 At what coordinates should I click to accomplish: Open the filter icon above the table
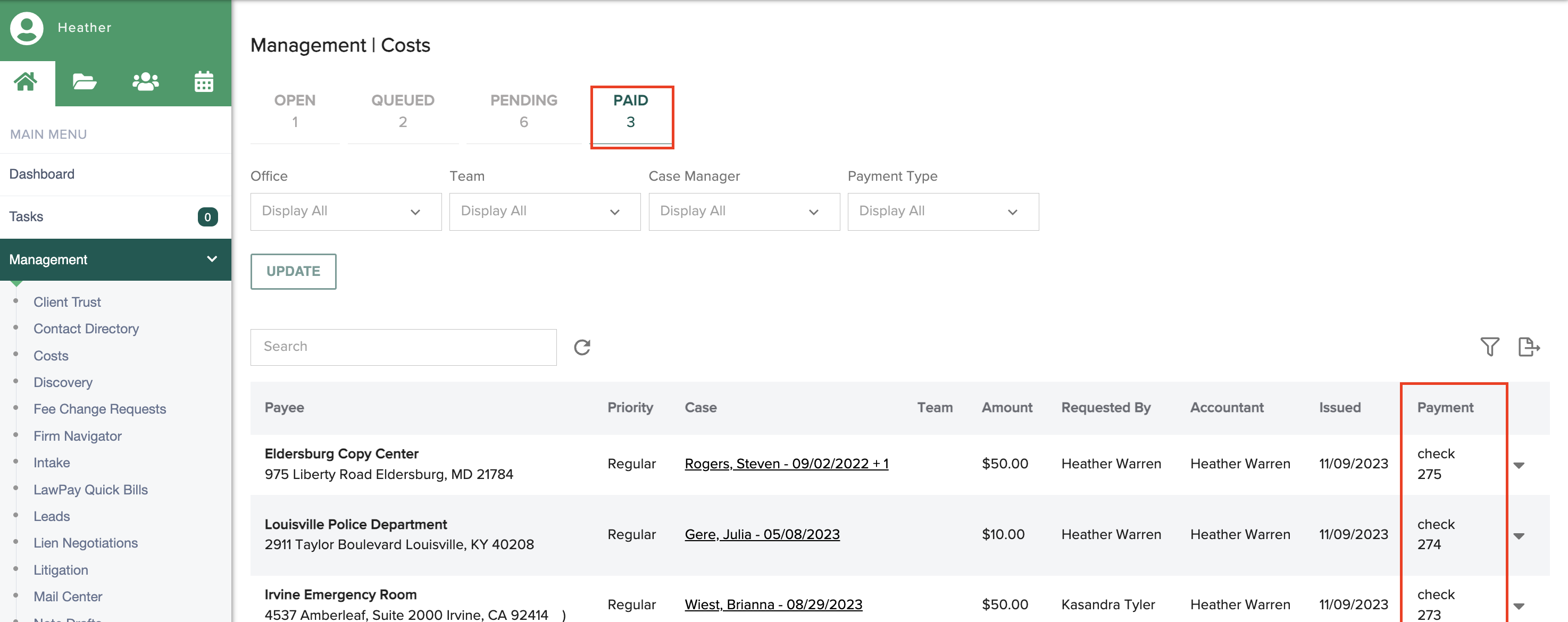pyautogui.click(x=1489, y=347)
